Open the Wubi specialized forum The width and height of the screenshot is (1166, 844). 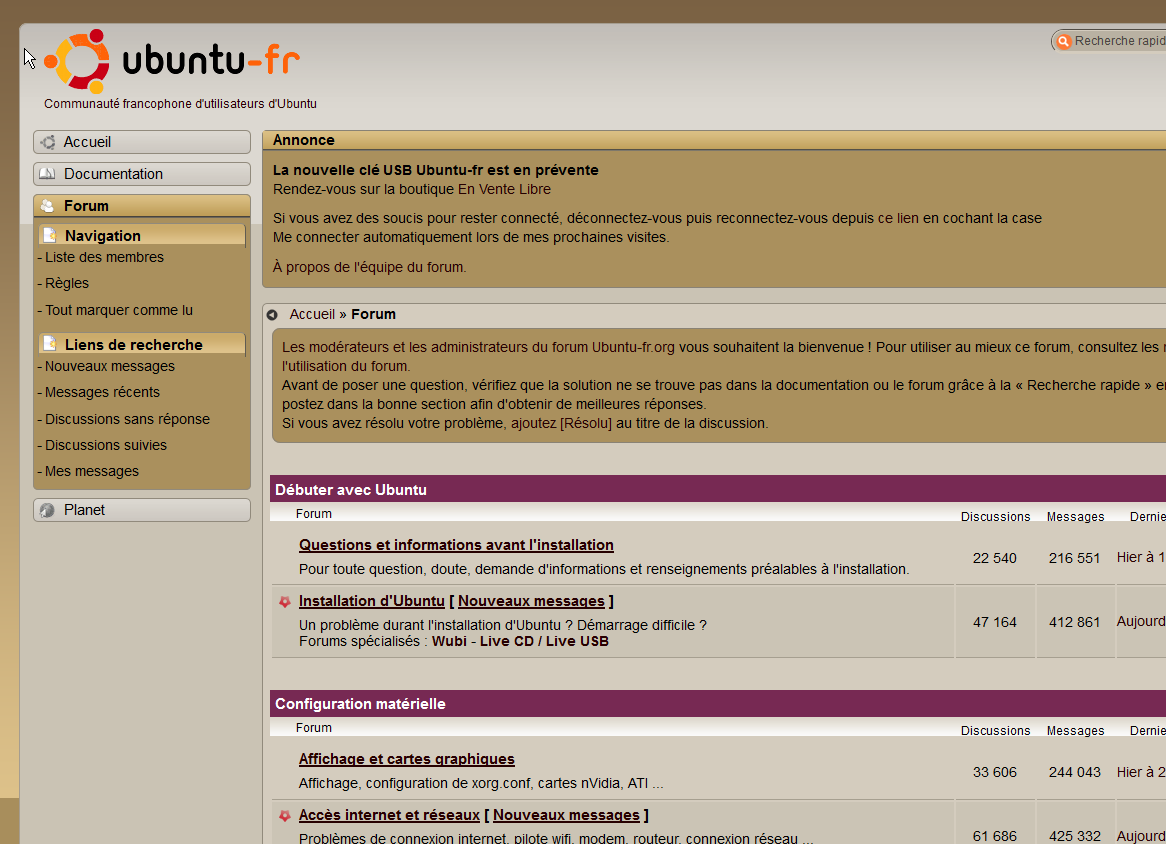(449, 641)
